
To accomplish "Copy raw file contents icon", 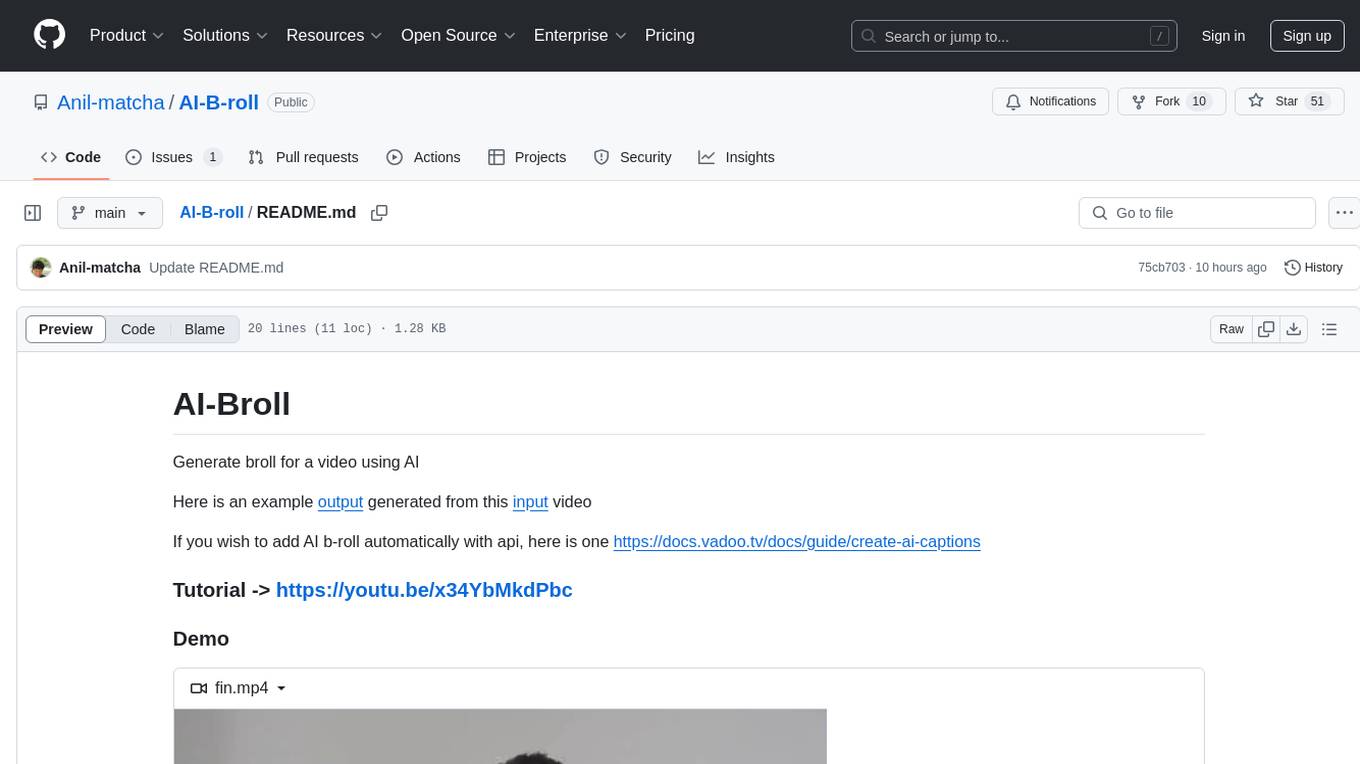I will tap(1267, 329).
